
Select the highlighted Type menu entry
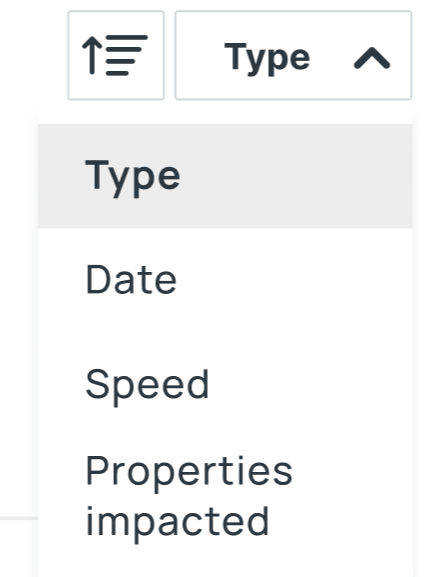coord(225,176)
